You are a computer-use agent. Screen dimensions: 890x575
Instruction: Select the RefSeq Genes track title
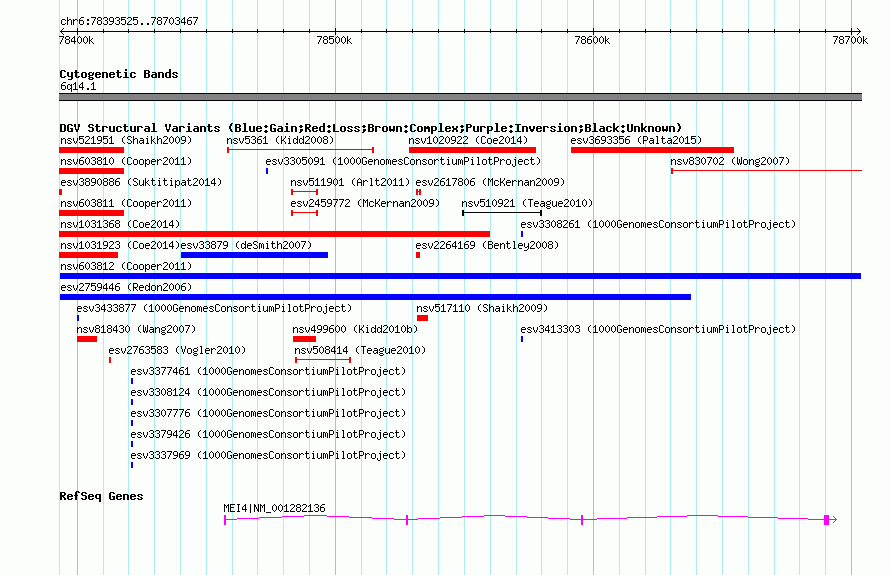point(101,496)
